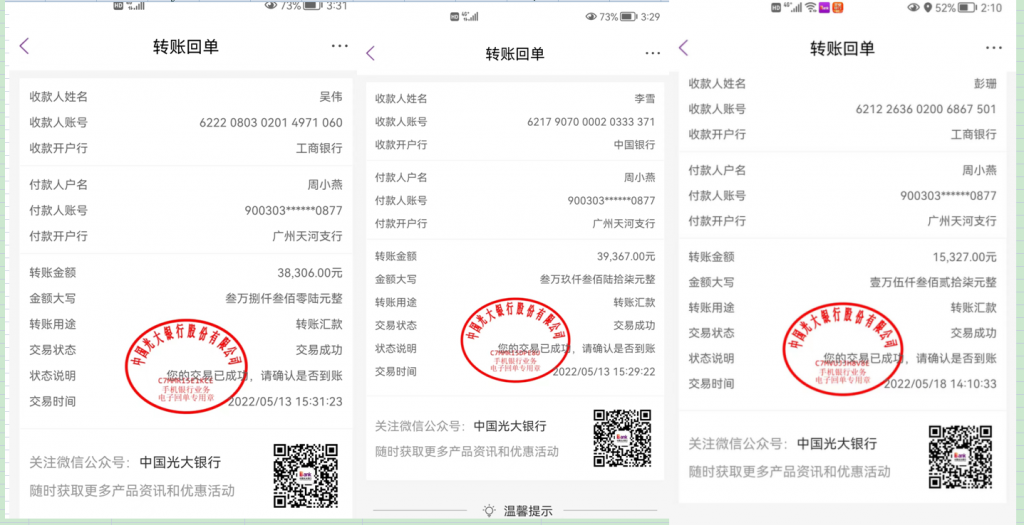Open three-dot menu on the 15,327.00元 receipt
The image size is (1024, 525).
point(993,48)
